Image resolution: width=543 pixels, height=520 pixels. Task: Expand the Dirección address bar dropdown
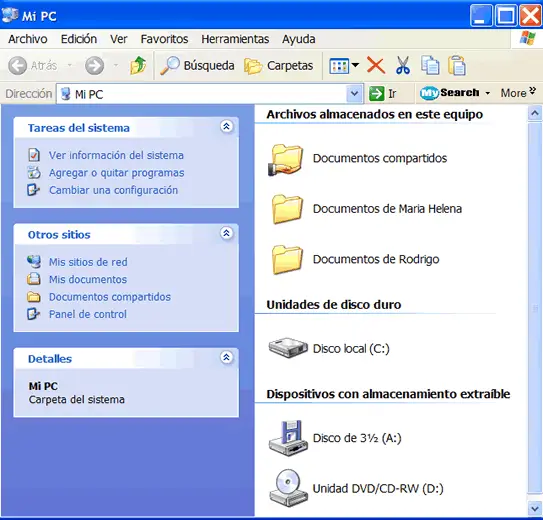(354, 93)
